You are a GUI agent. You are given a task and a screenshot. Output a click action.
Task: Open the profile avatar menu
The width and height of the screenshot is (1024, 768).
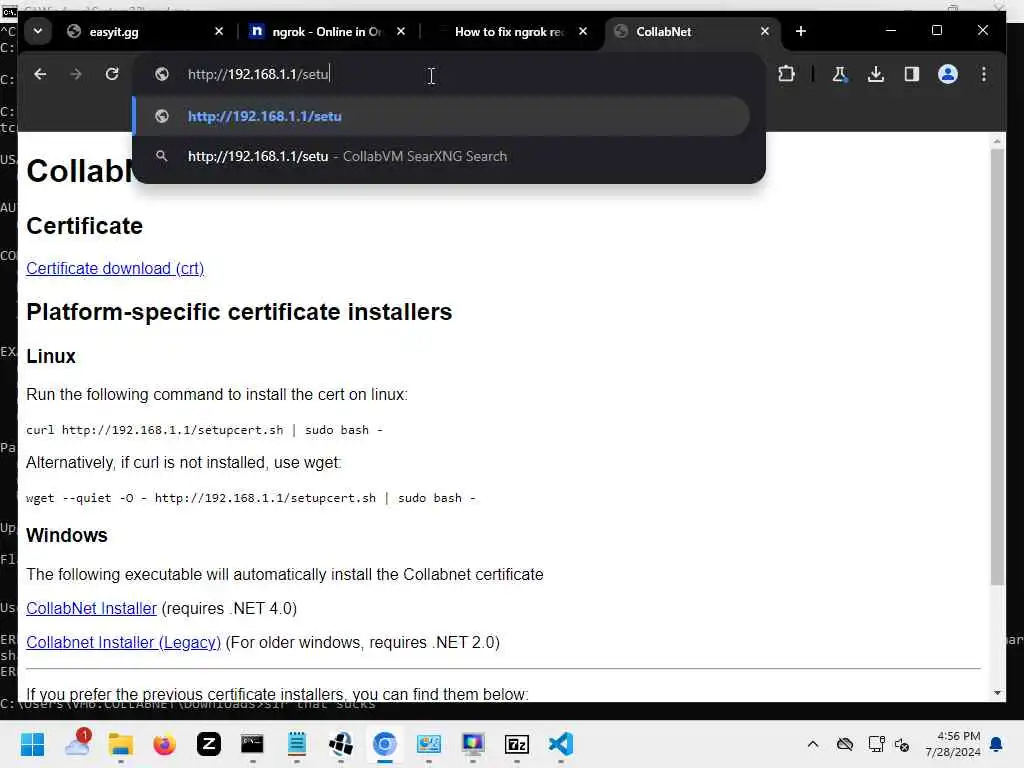[x=948, y=74]
